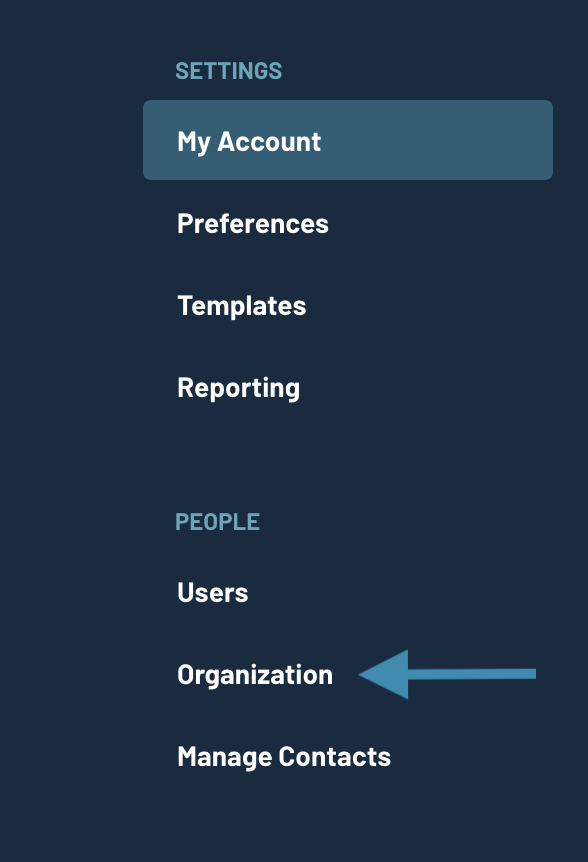Access user list from Users link
Screen dimensions: 588x862
(x=212, y=592)
